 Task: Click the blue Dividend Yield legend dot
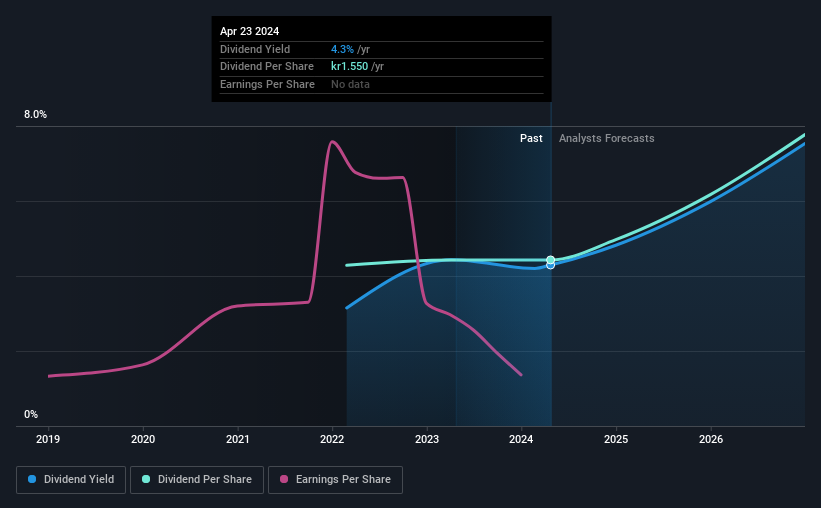(32, 479)
